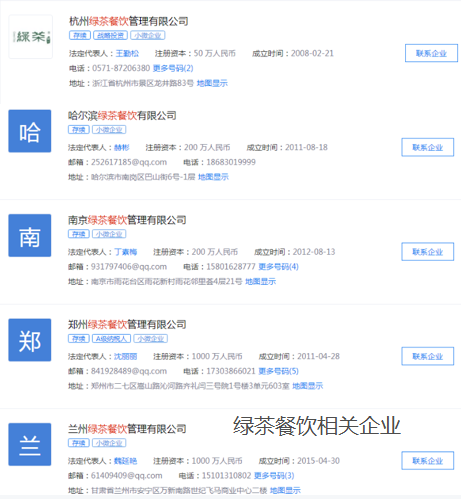Screen dimensions: 461x499
Task: Click the 战略投资 tag on 杭州绿茶餐饮
Action: (110, 35)
